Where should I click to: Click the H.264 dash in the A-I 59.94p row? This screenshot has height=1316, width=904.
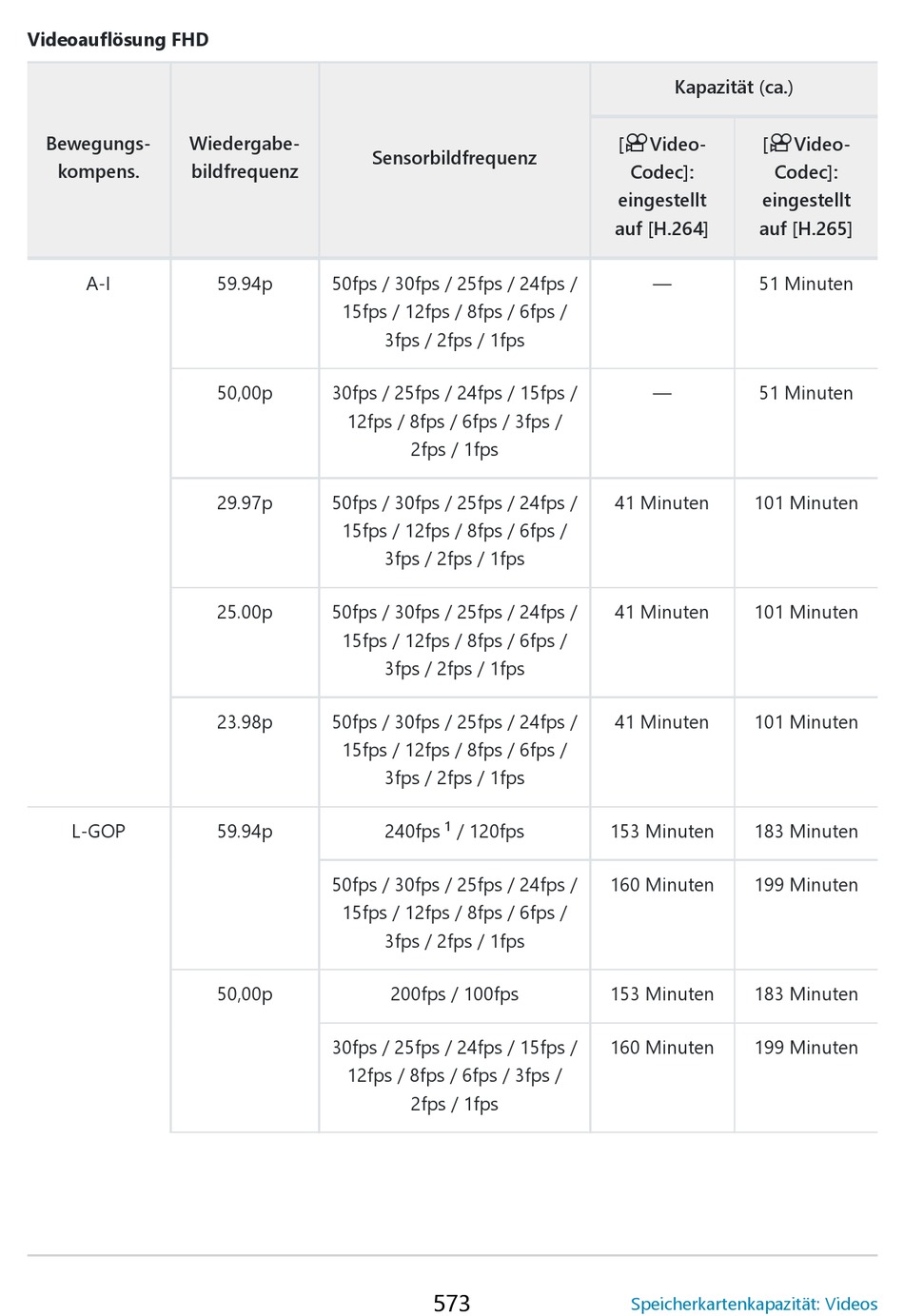pos(662,285)
